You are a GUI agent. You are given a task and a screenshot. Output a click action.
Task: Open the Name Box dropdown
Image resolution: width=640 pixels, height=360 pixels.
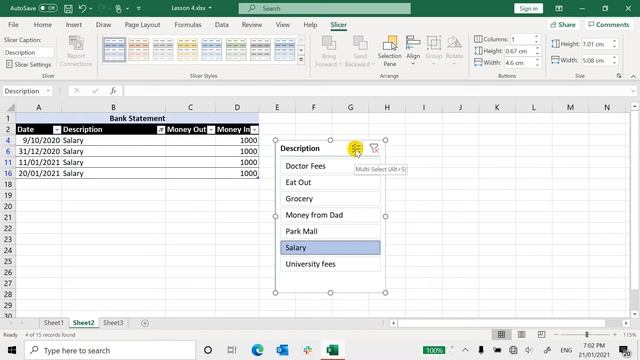(x=48, y=91)
